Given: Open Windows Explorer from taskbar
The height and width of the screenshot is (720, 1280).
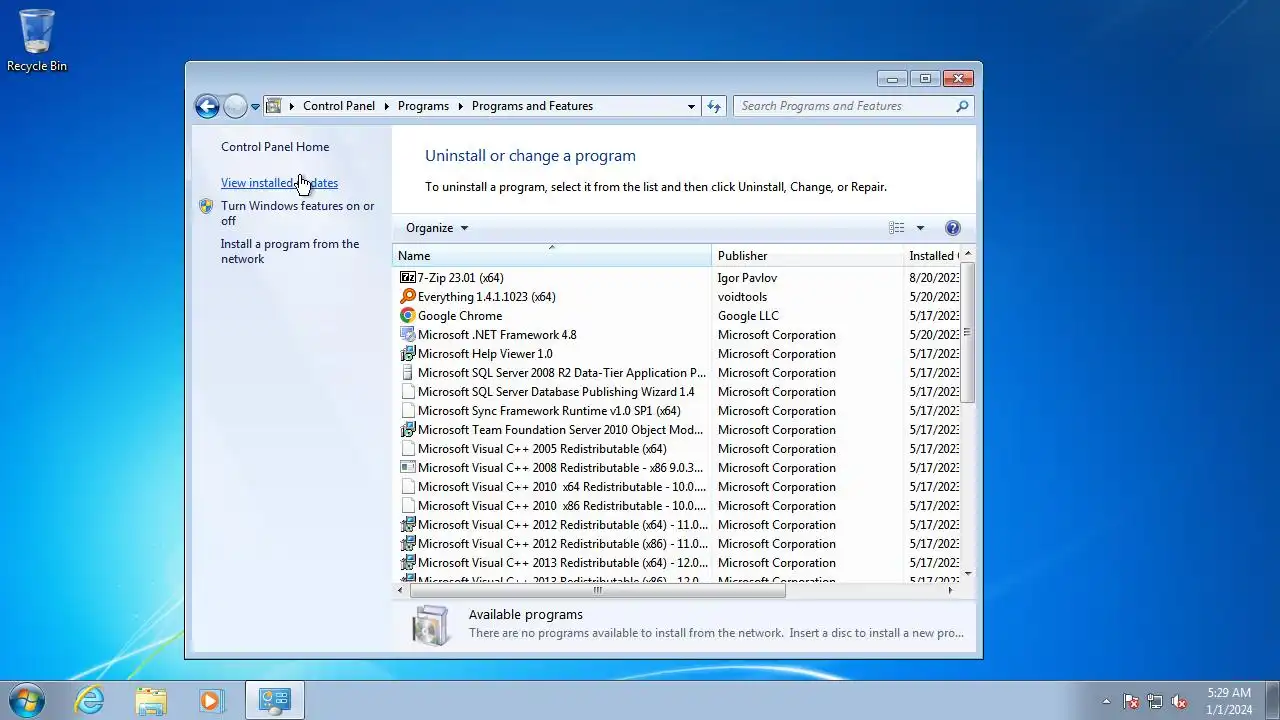Looking at the screenshot, I should tap(151, 700).
